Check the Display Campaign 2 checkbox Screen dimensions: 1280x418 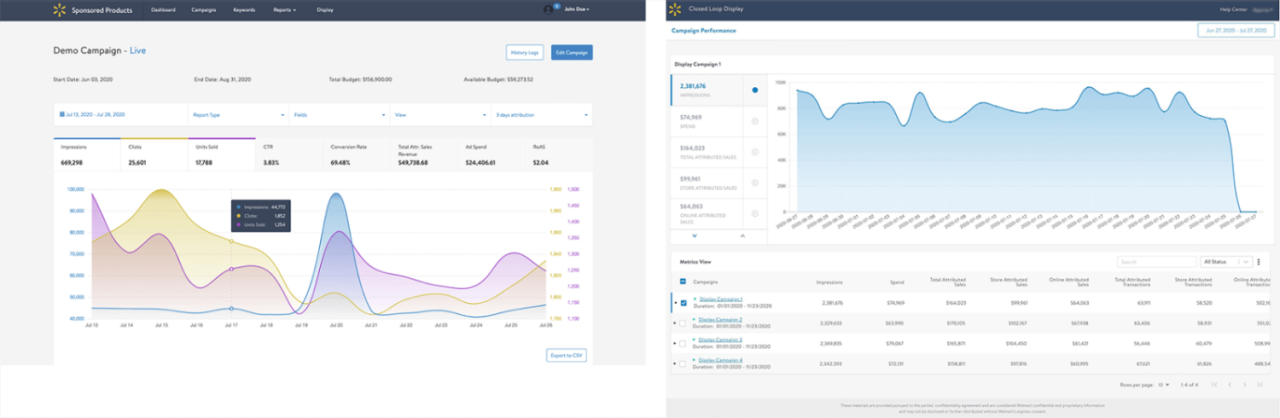point(683,323)
